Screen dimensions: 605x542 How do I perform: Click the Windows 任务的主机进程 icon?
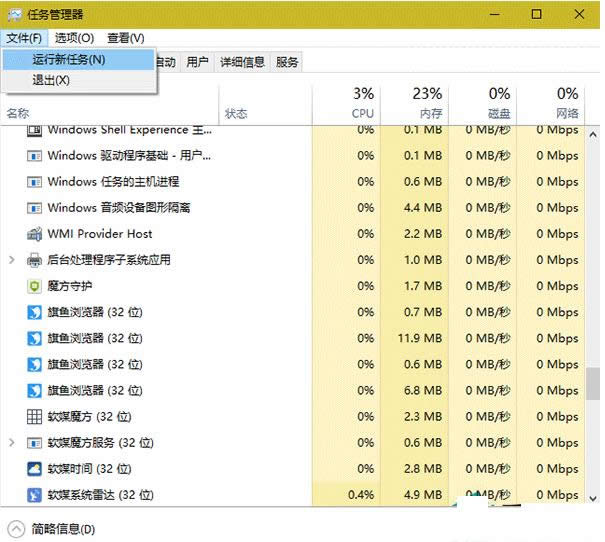coord(34,182)
